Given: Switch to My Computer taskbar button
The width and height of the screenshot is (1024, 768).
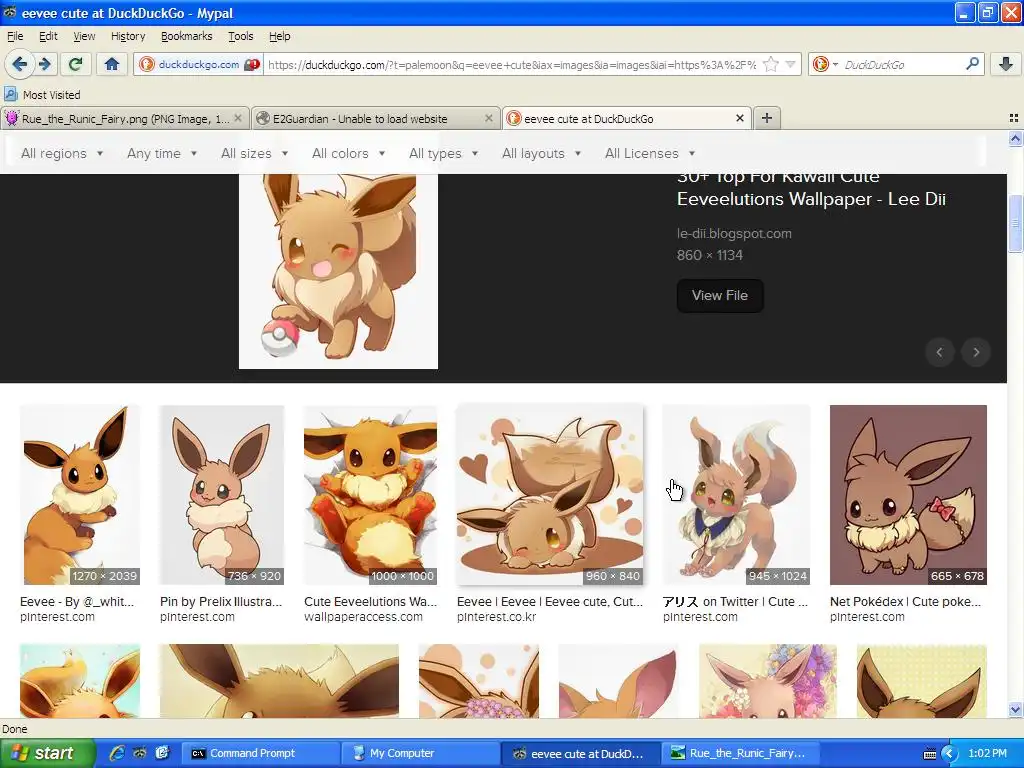Looking at the screenshot, I should click(420, 753).
